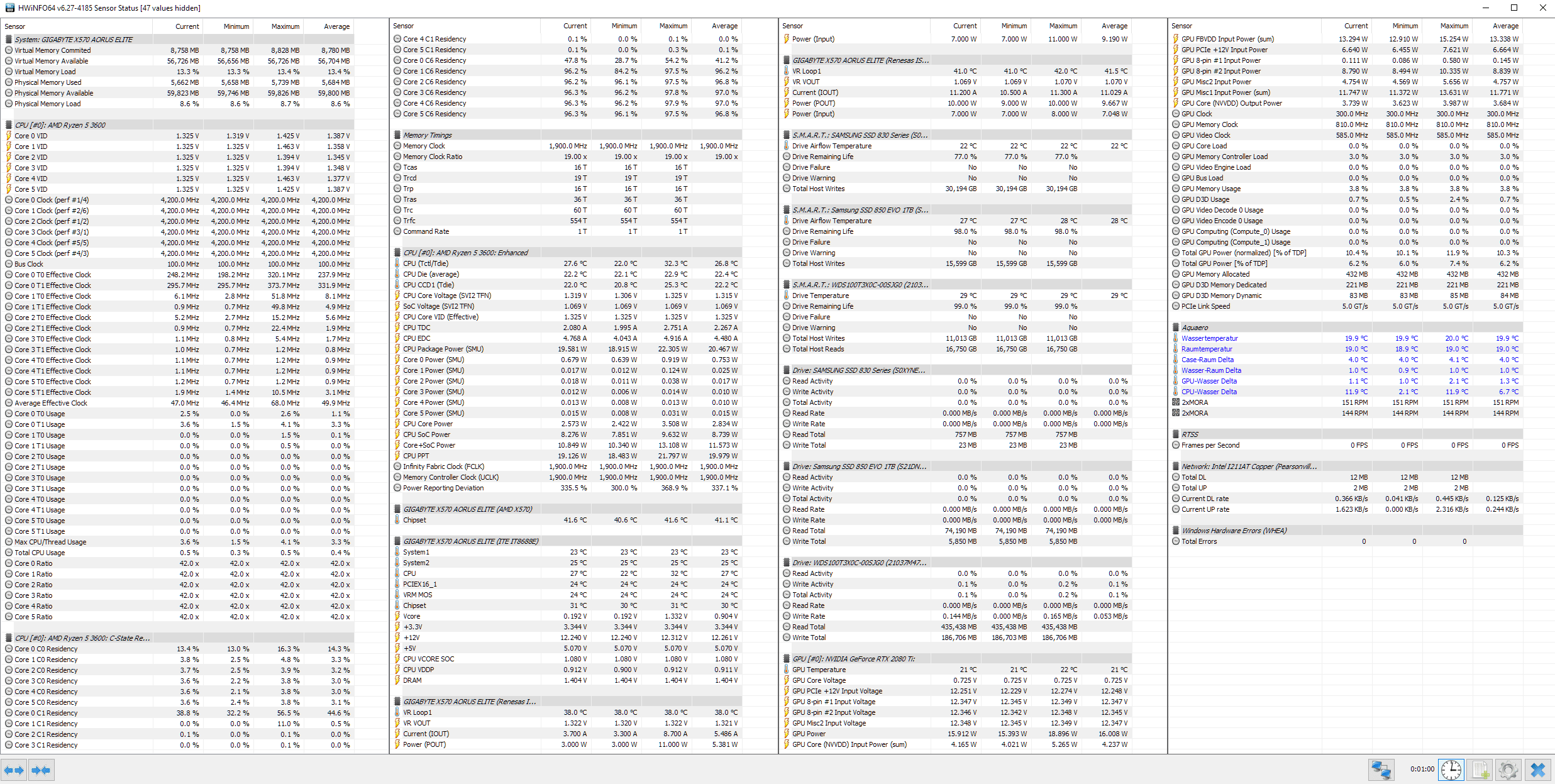
Task: Click the group icon beside Windows Hardware Errors (WHEA)
Action: (x=1176, y=531)
